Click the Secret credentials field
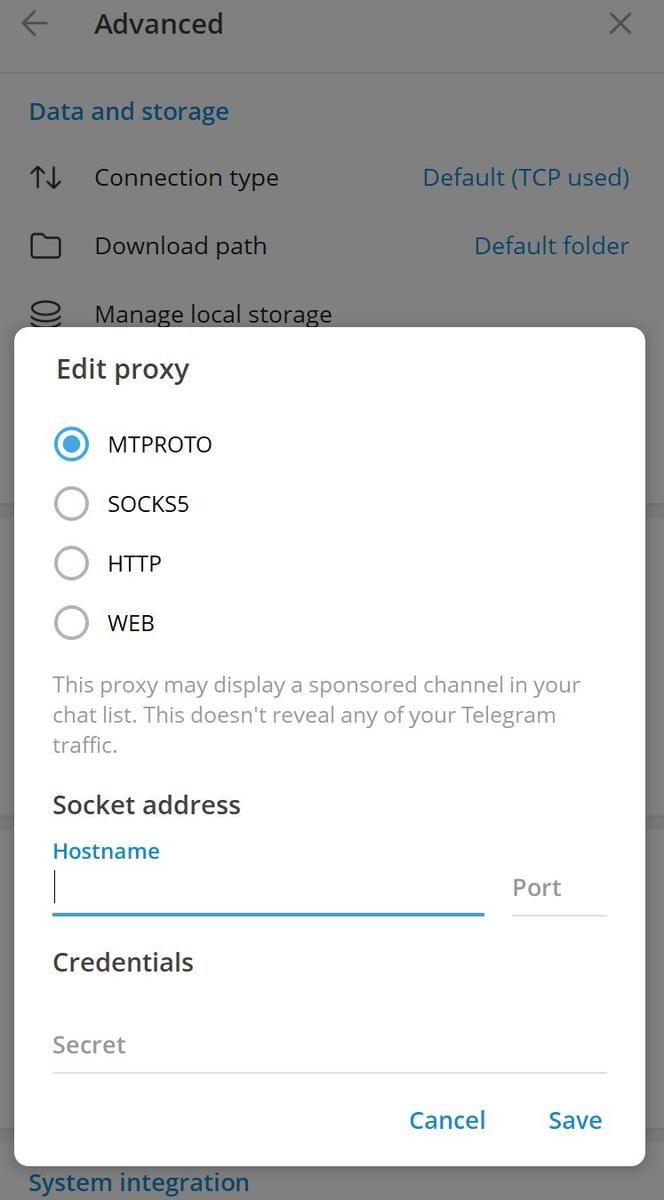Screen dimensions: 664x1200 click(330, 1046)
